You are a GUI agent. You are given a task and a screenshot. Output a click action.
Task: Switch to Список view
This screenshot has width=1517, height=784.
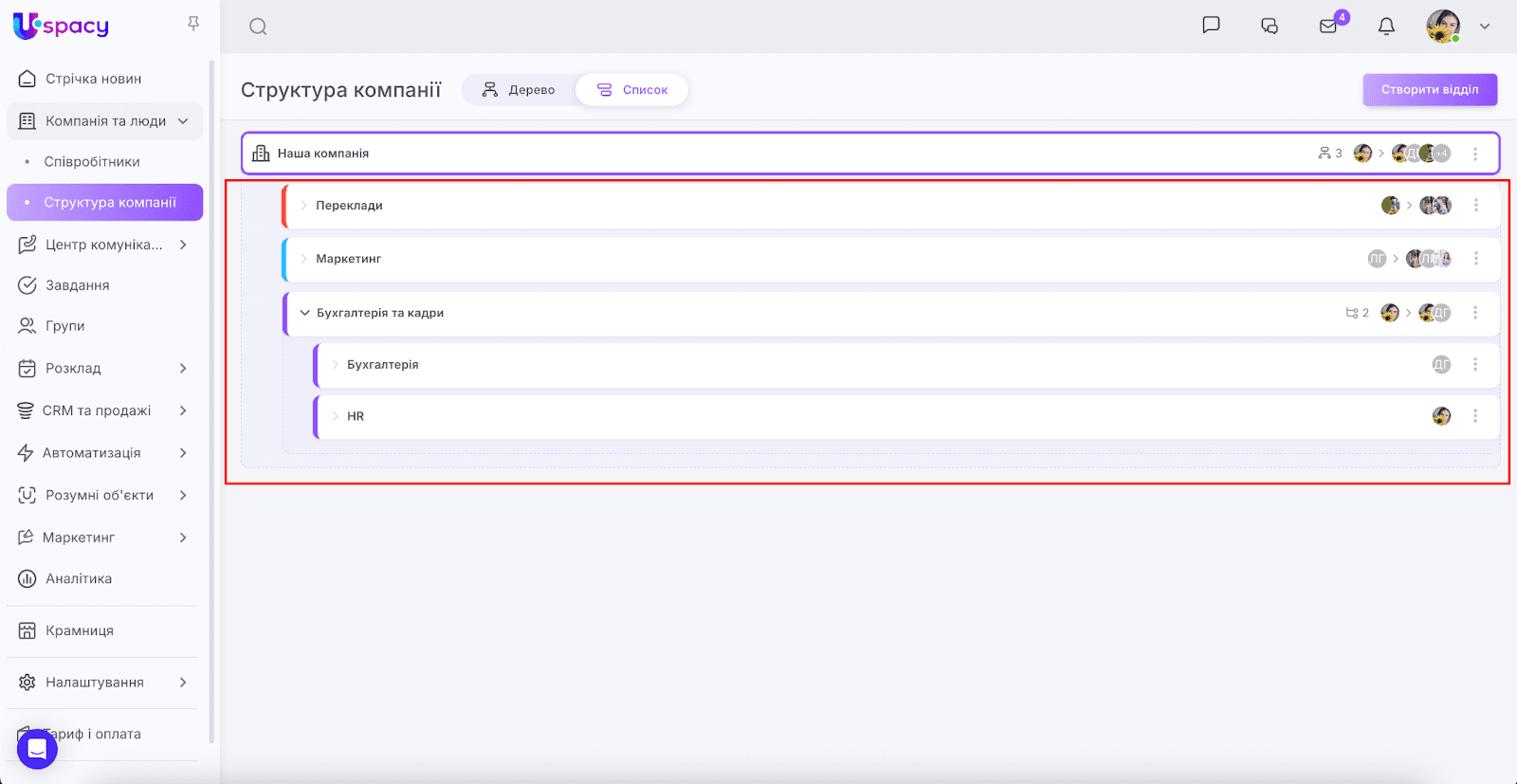[x=632, y=90]
